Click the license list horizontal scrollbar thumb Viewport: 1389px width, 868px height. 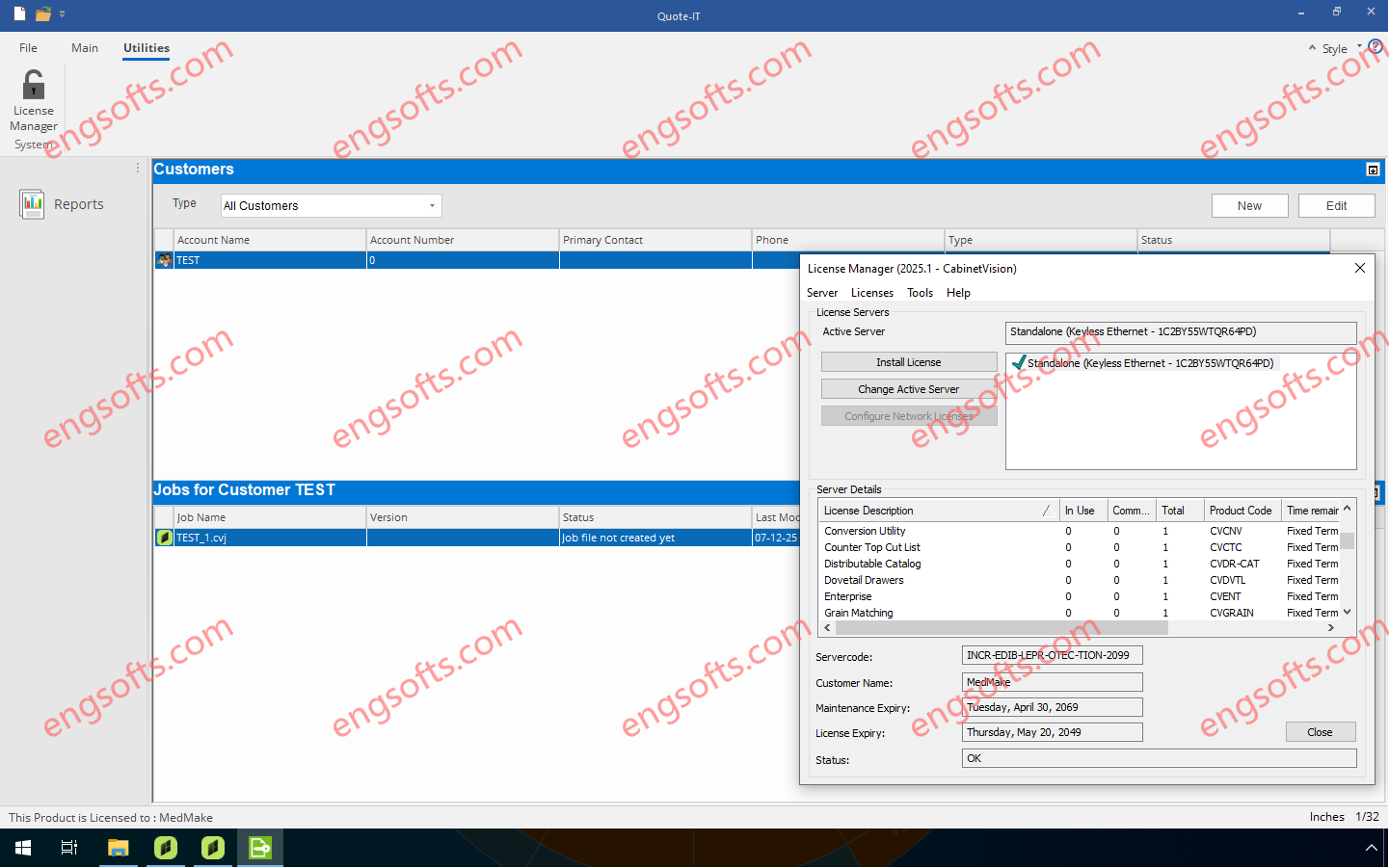[1002, 628]
